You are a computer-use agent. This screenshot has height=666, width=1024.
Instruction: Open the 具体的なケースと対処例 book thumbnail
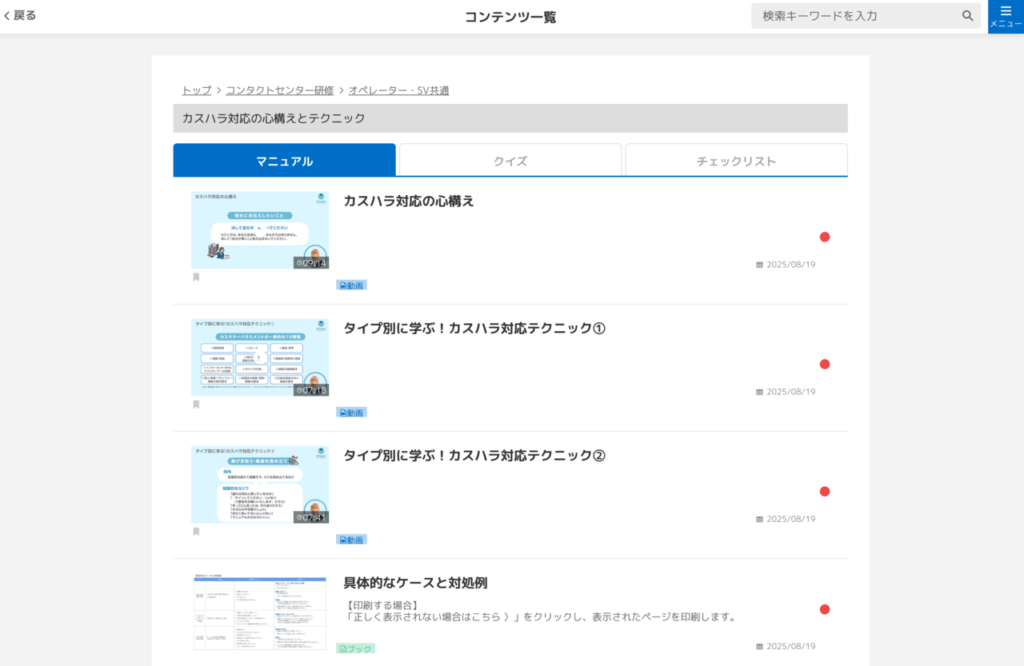pos(260,611)
